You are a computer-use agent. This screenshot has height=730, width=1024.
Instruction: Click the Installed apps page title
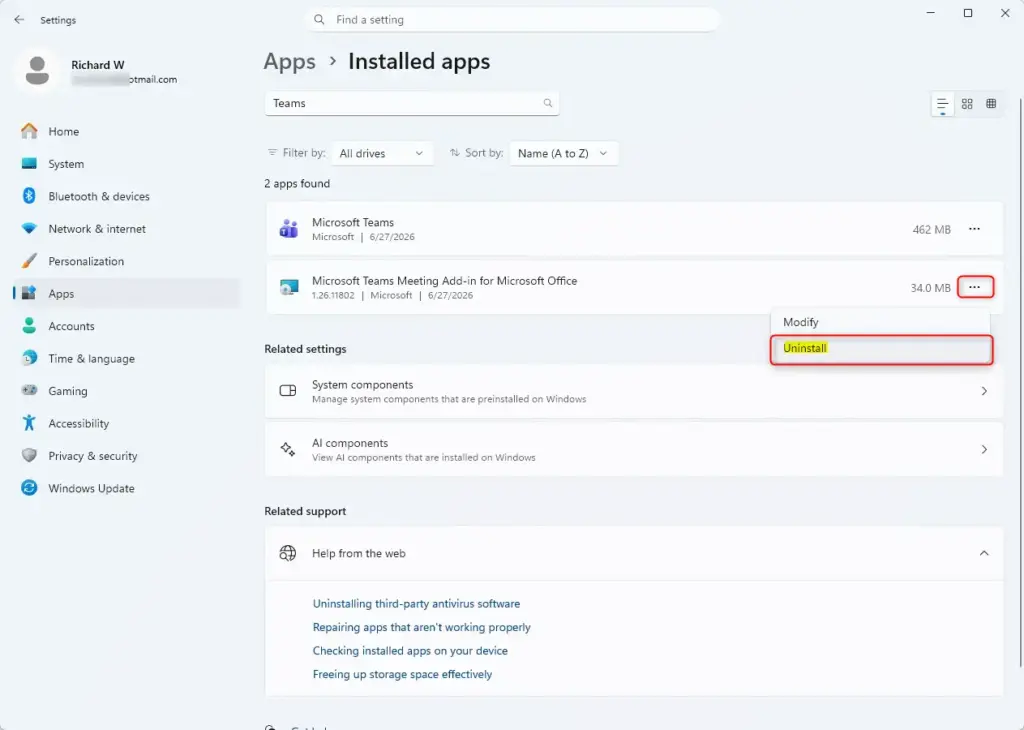coord(419,61)
